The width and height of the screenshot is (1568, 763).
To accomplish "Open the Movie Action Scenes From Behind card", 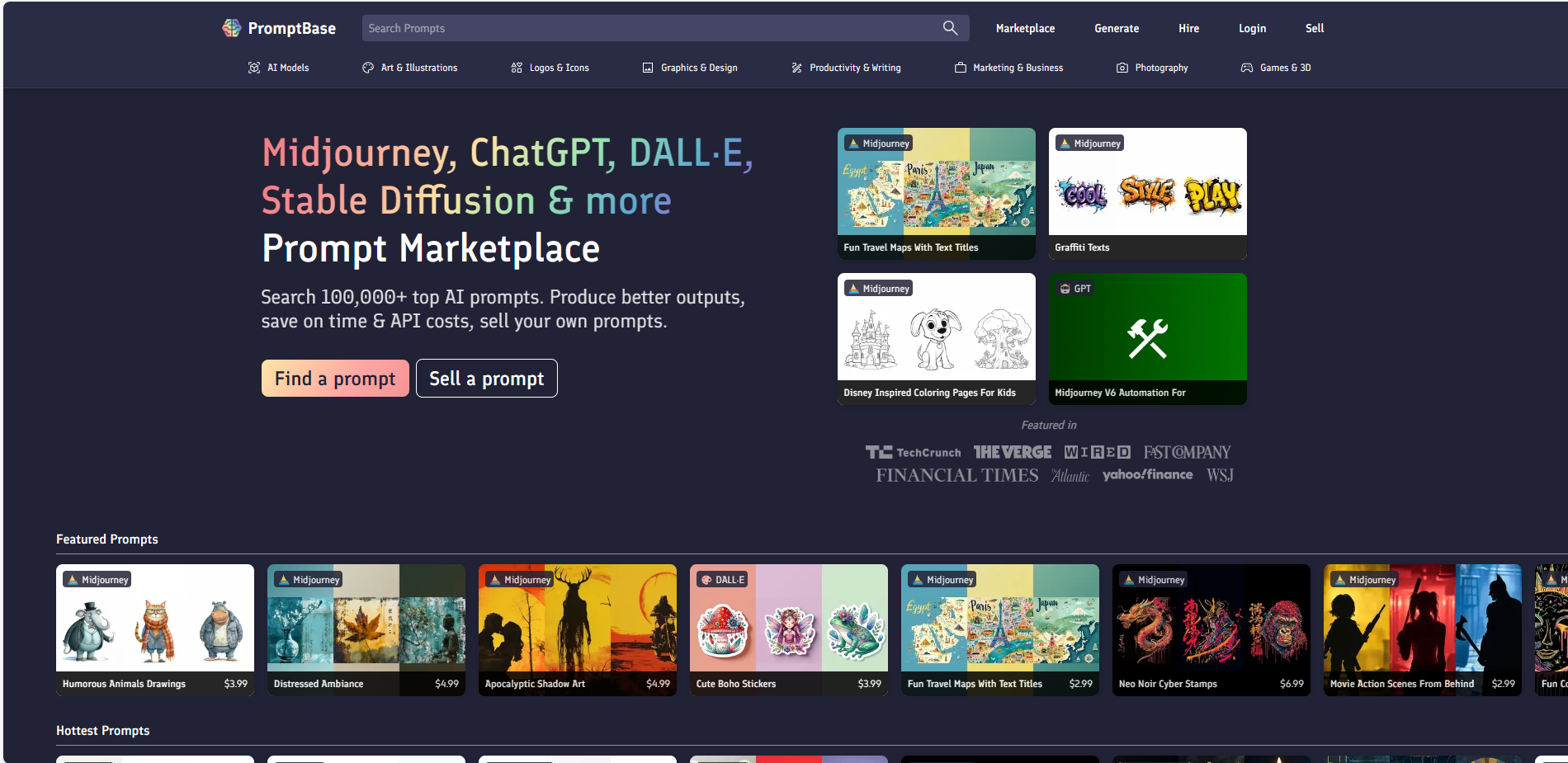I will [1423, 630].
